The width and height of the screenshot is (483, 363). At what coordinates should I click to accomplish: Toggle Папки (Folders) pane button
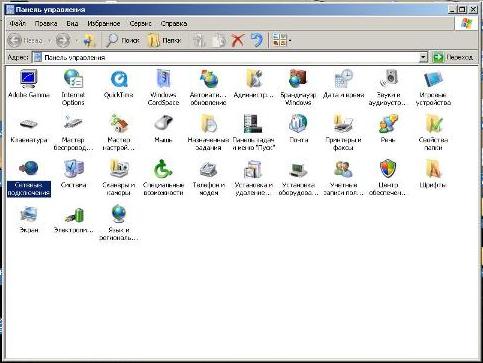(164, 41)
